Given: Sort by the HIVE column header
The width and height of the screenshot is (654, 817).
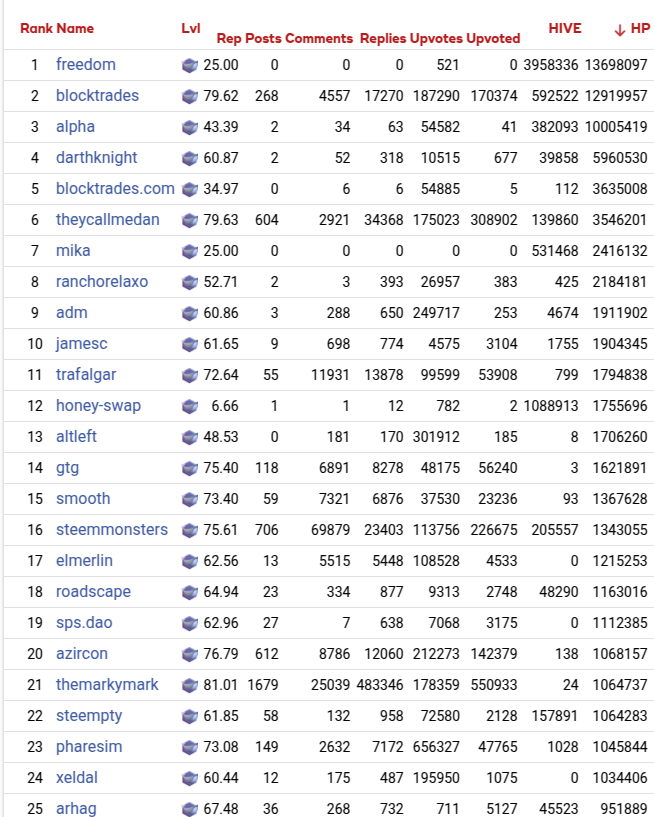Looking at the screenshot, I should coord(565,28).
